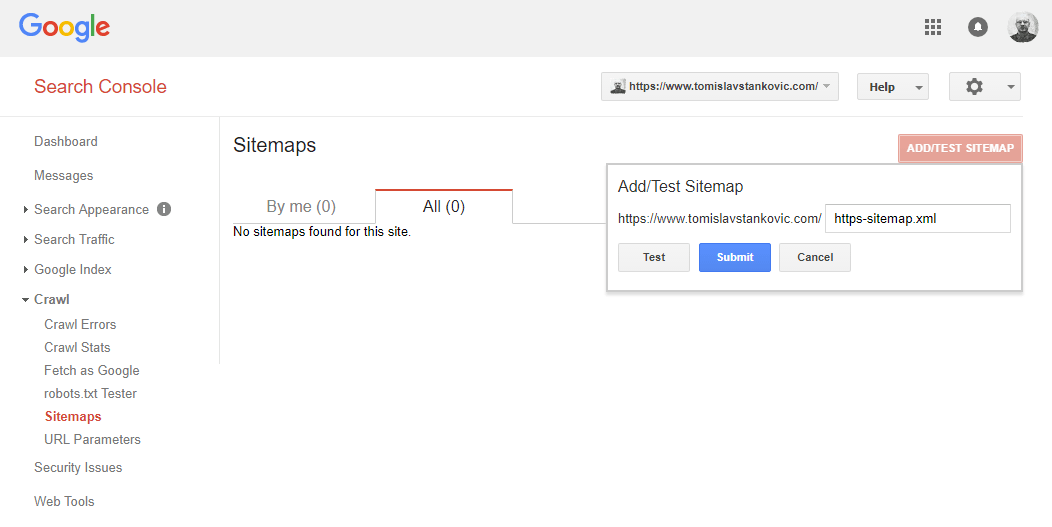Open the Google apps grid icon
The width and height of the screenshot is (1052, 527).
pyautogui.click(x=933, y=28)
